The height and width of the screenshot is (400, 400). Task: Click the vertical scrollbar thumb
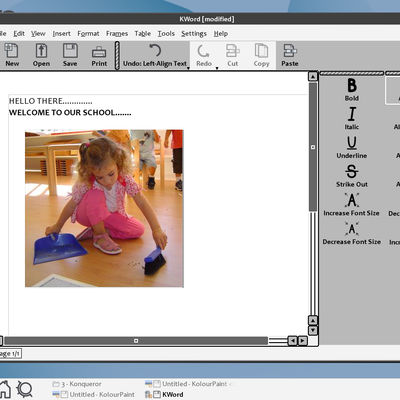click(313, 147)
